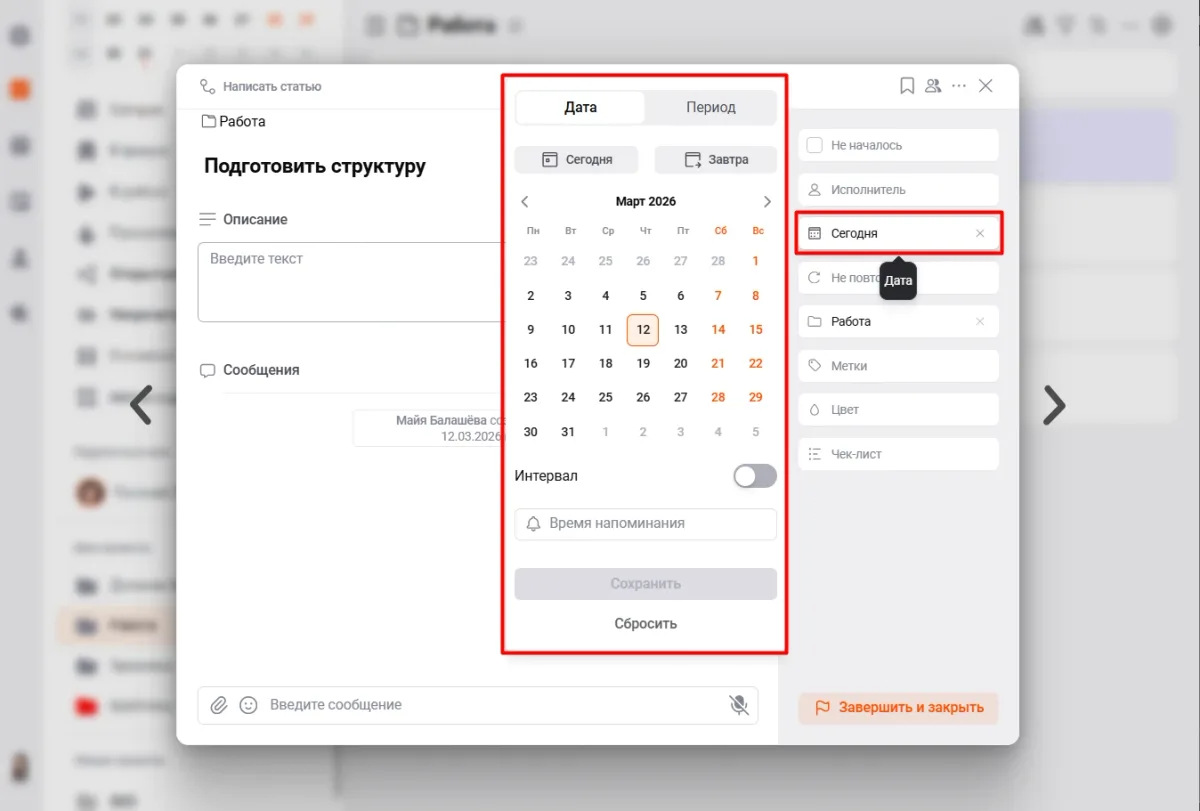Clear the Сегодня date with the x icon
This screenshot has width=1200, height=811.
point(980,233)
